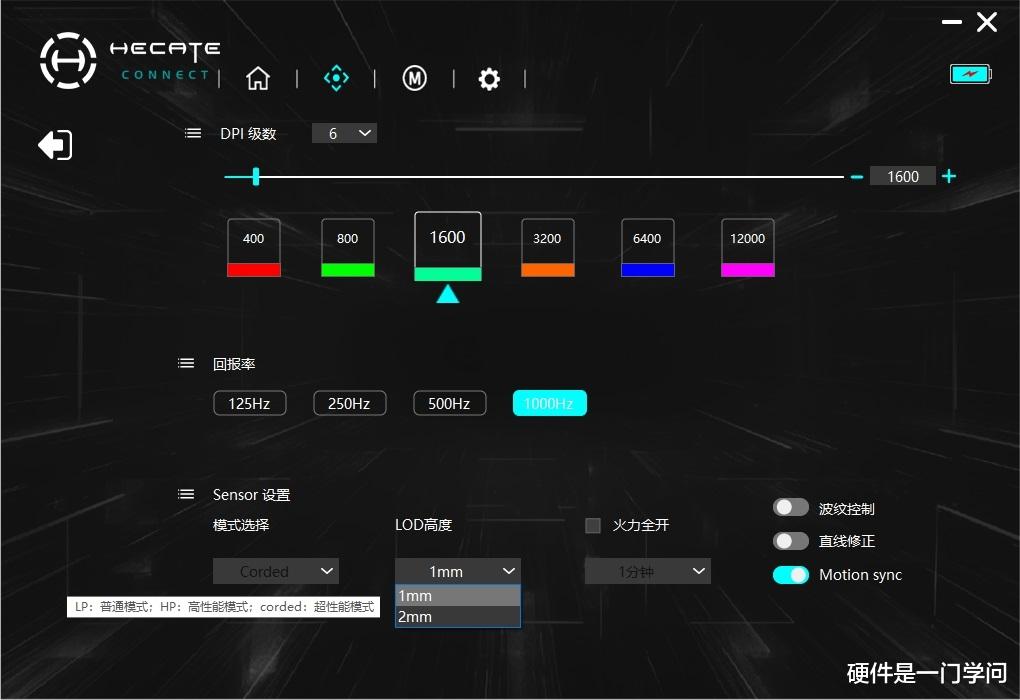
Task: Click the battery charging indicator
Action: (x=971, y=74)
